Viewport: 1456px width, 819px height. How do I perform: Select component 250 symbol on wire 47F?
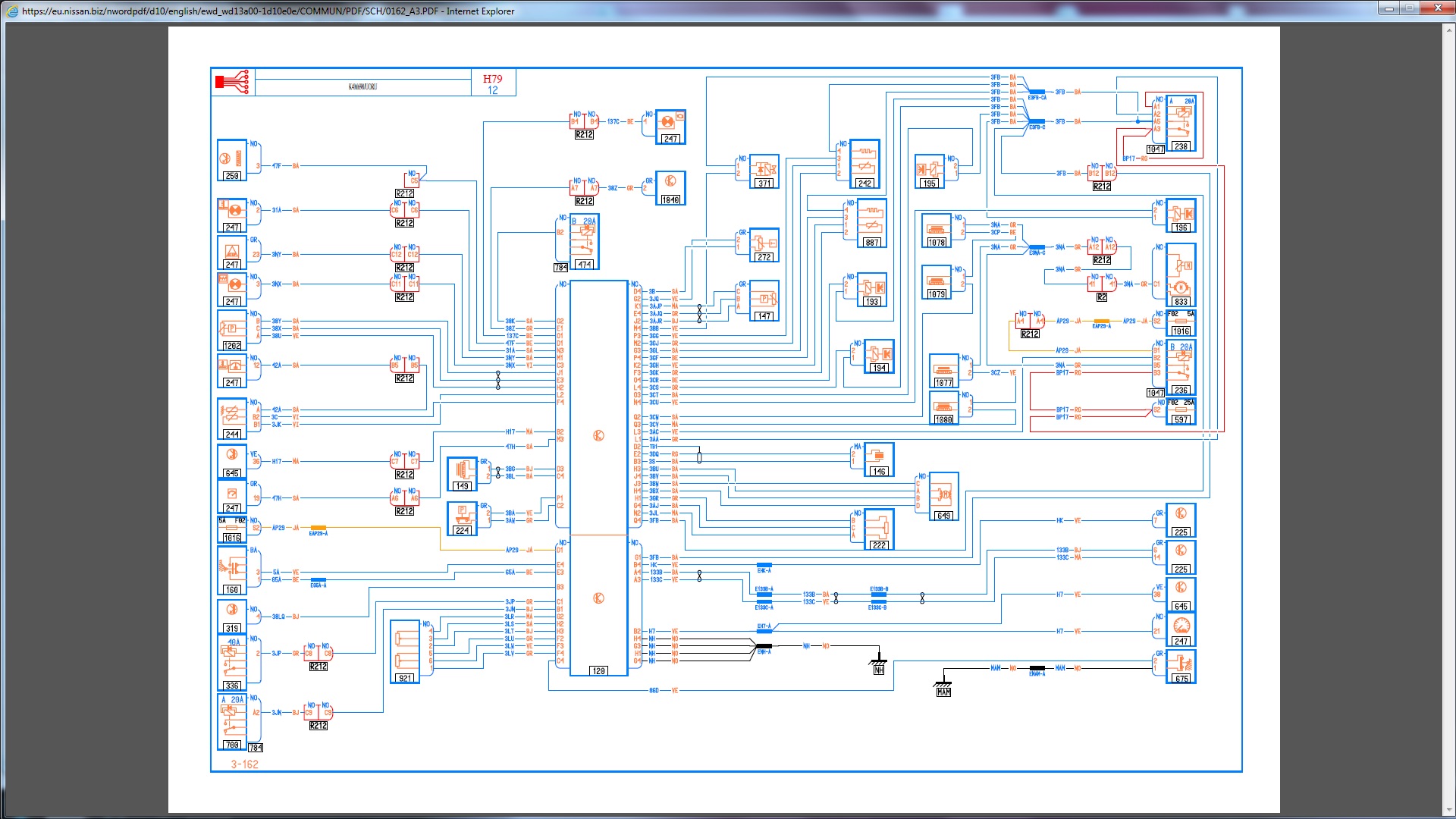(x=232, y=160)
